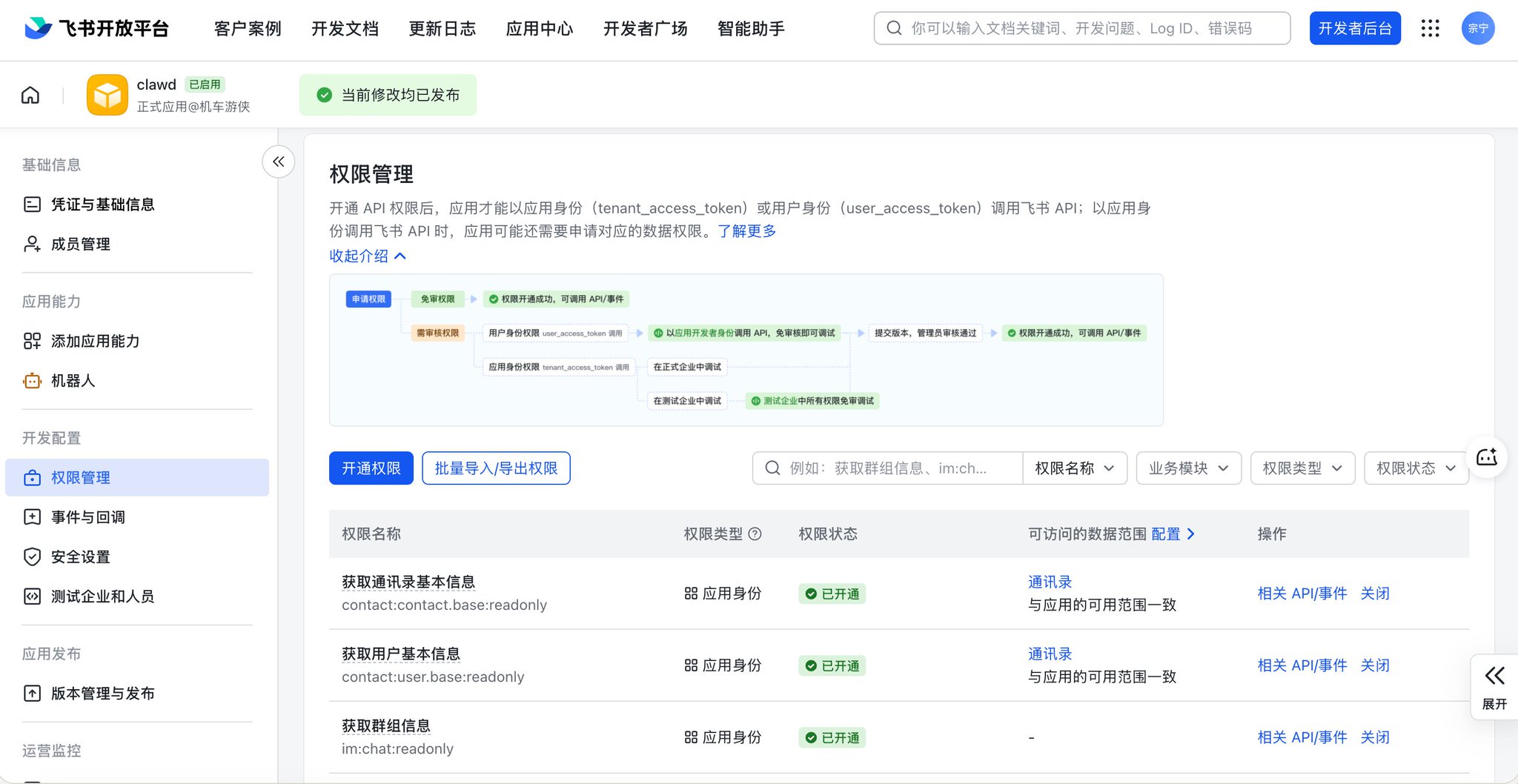Open 开发者广场 in top navigation

coord(646,28)
